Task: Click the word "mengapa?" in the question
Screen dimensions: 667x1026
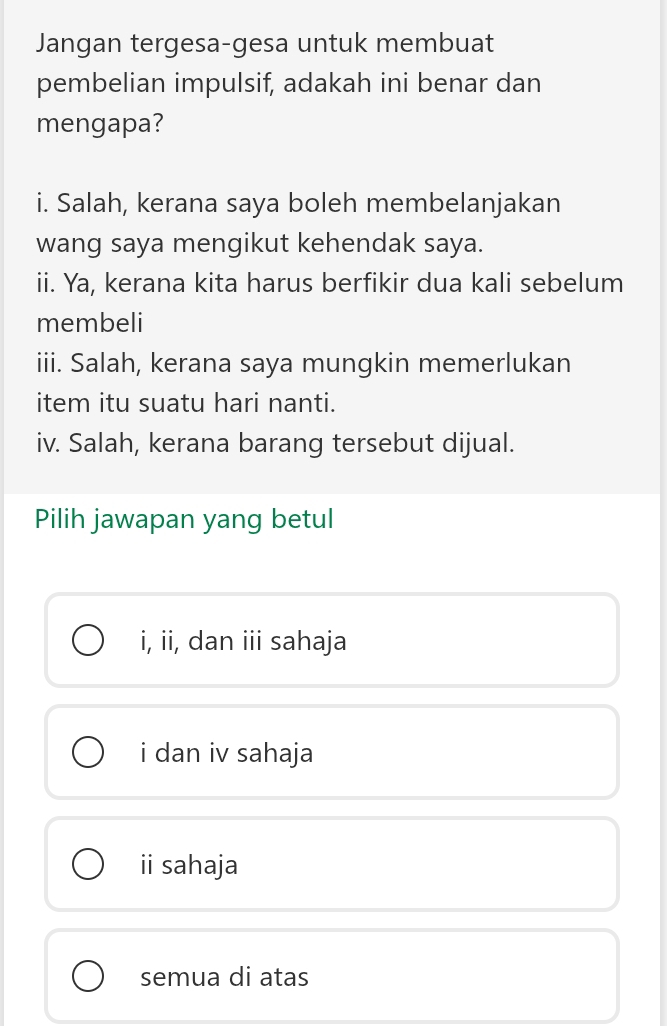Action: pyautogui.click(x=100, y=125)
